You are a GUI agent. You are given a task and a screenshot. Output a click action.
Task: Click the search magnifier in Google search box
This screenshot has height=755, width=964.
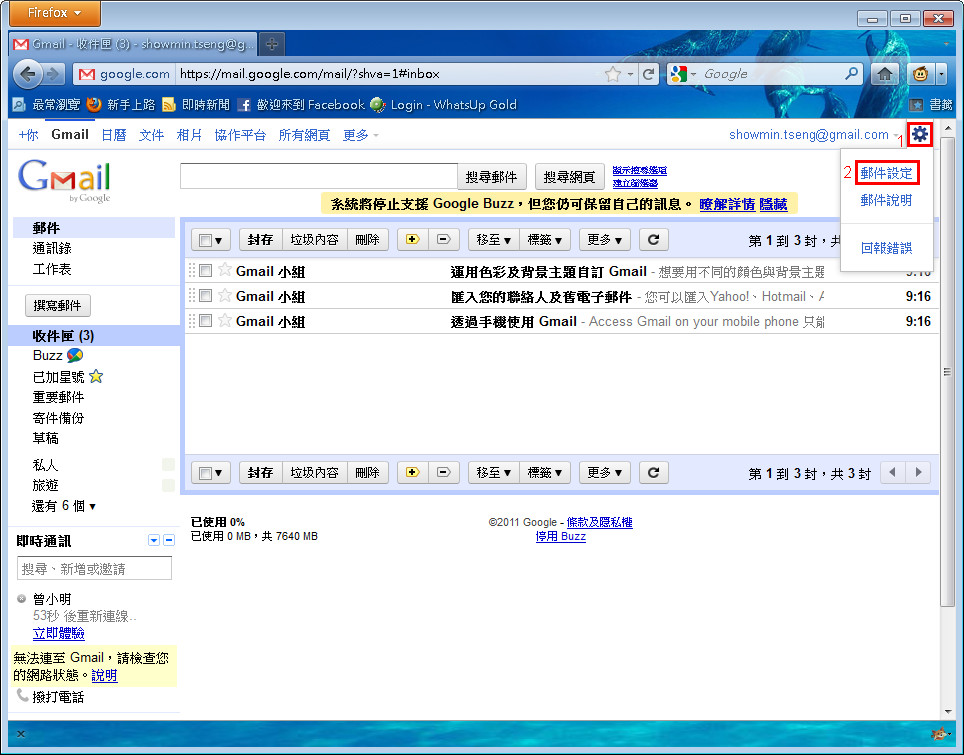pos(851,74)
